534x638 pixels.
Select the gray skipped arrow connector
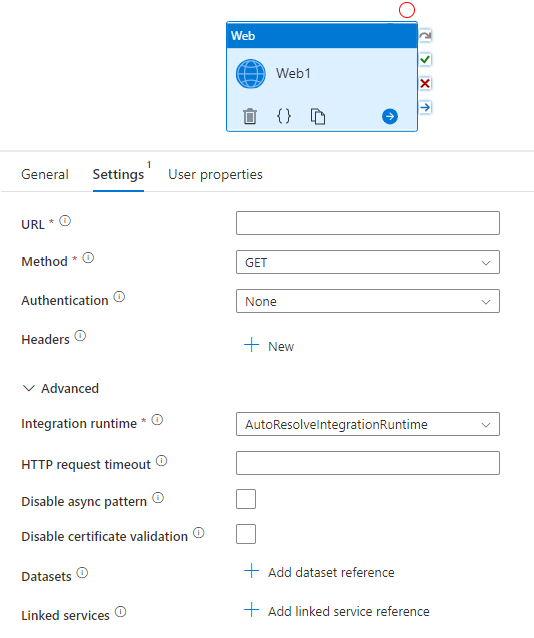tap(425, 36)
